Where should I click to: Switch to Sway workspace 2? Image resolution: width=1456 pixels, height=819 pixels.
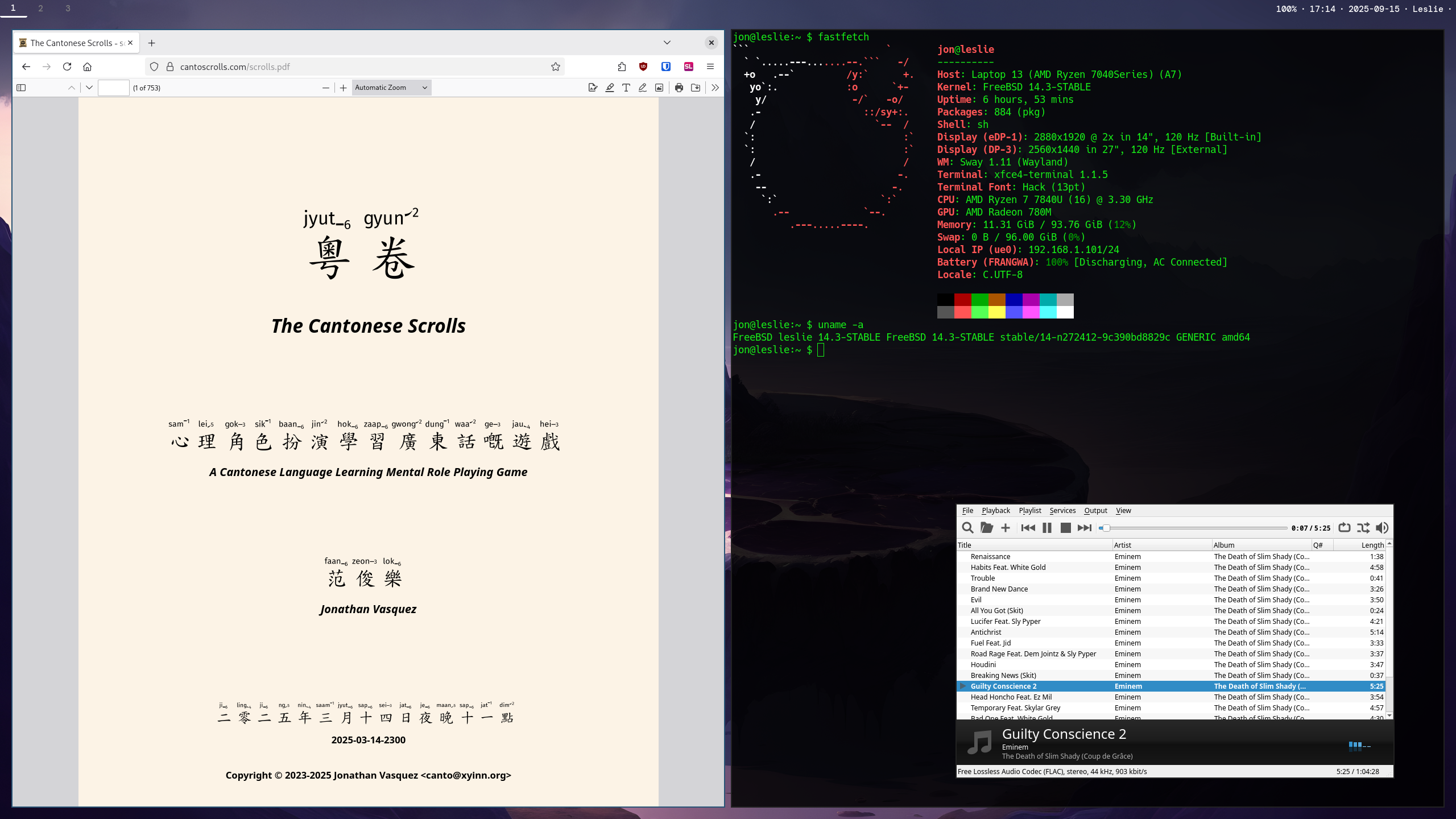pos(40,9)
